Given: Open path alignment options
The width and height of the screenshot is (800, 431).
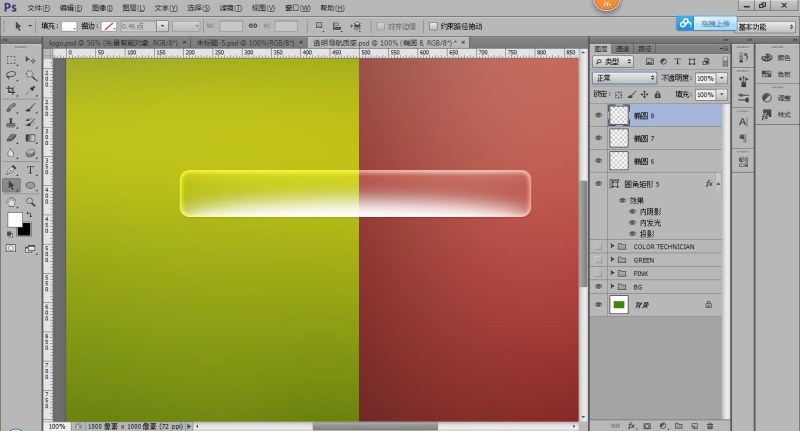Looking at the screenshot, I should click(x=337, y=26).
